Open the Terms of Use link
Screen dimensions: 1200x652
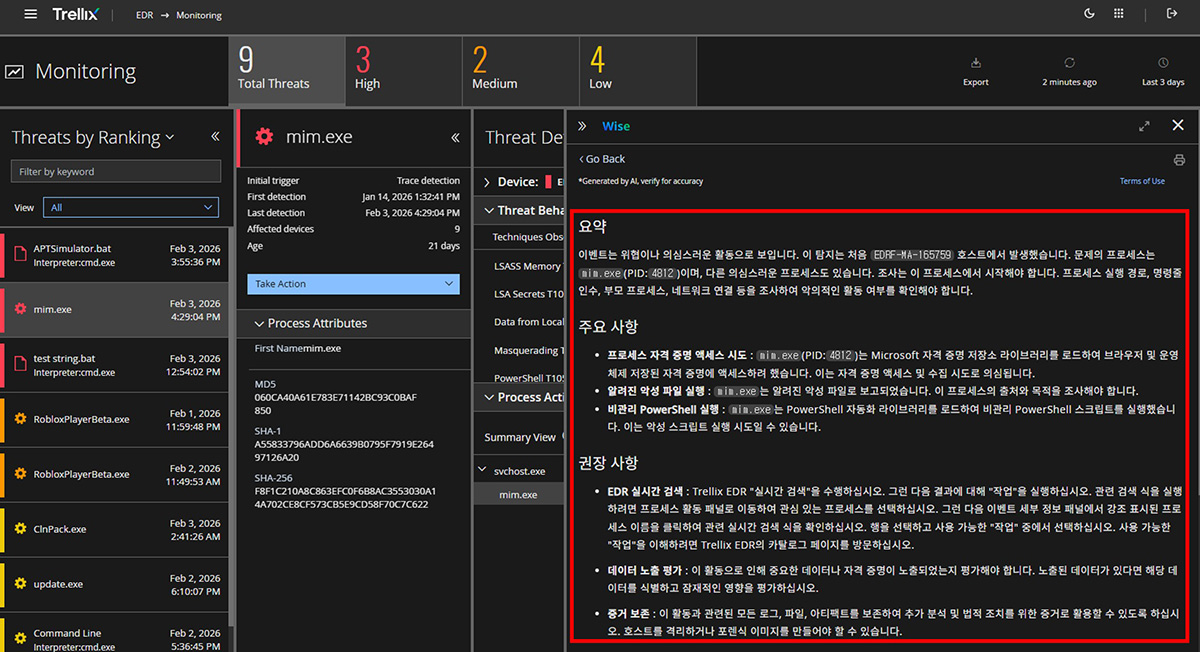[x=1142, y=181]
